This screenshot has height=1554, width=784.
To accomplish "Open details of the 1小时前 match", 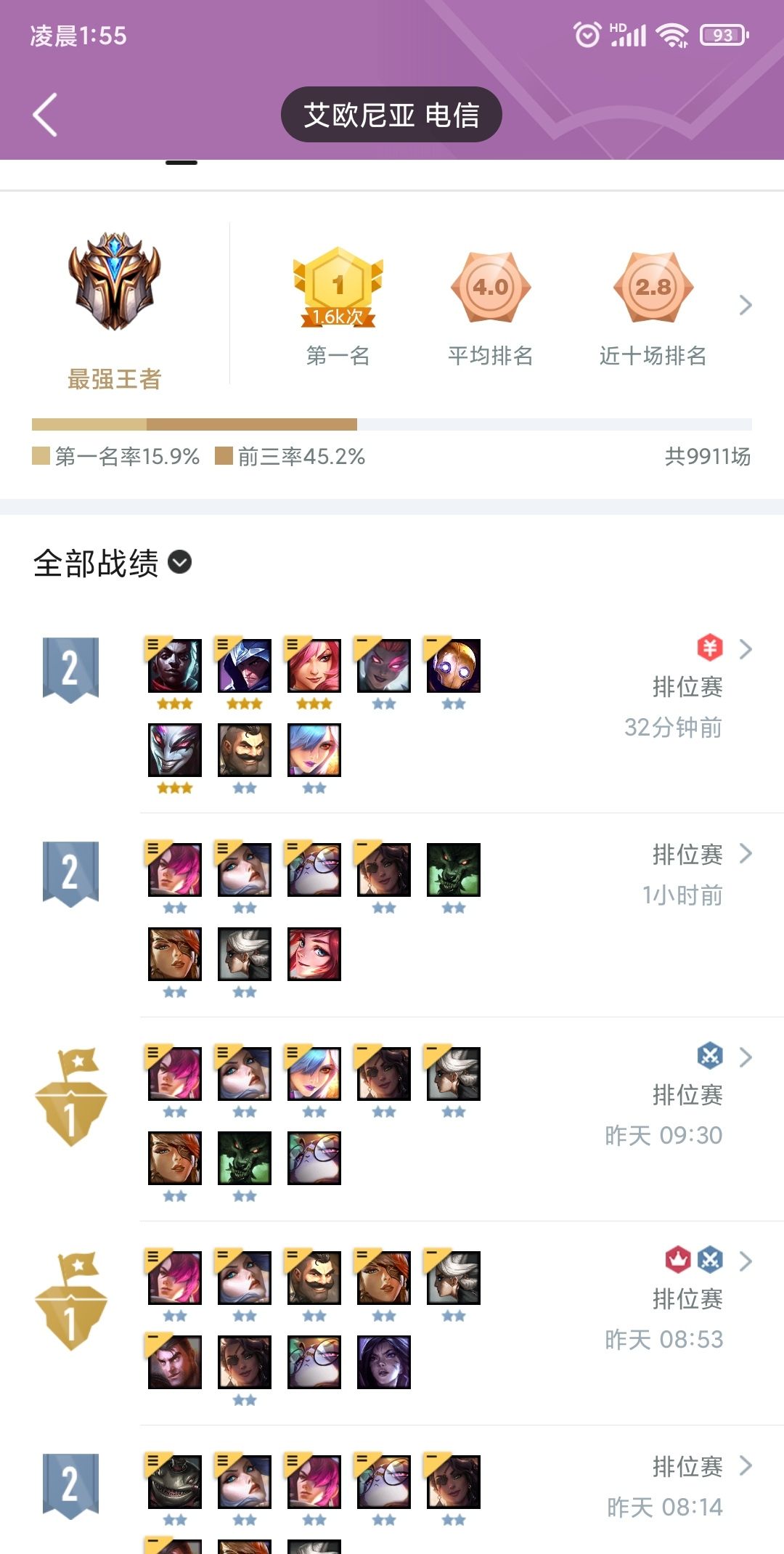I will tap(746, 853).
